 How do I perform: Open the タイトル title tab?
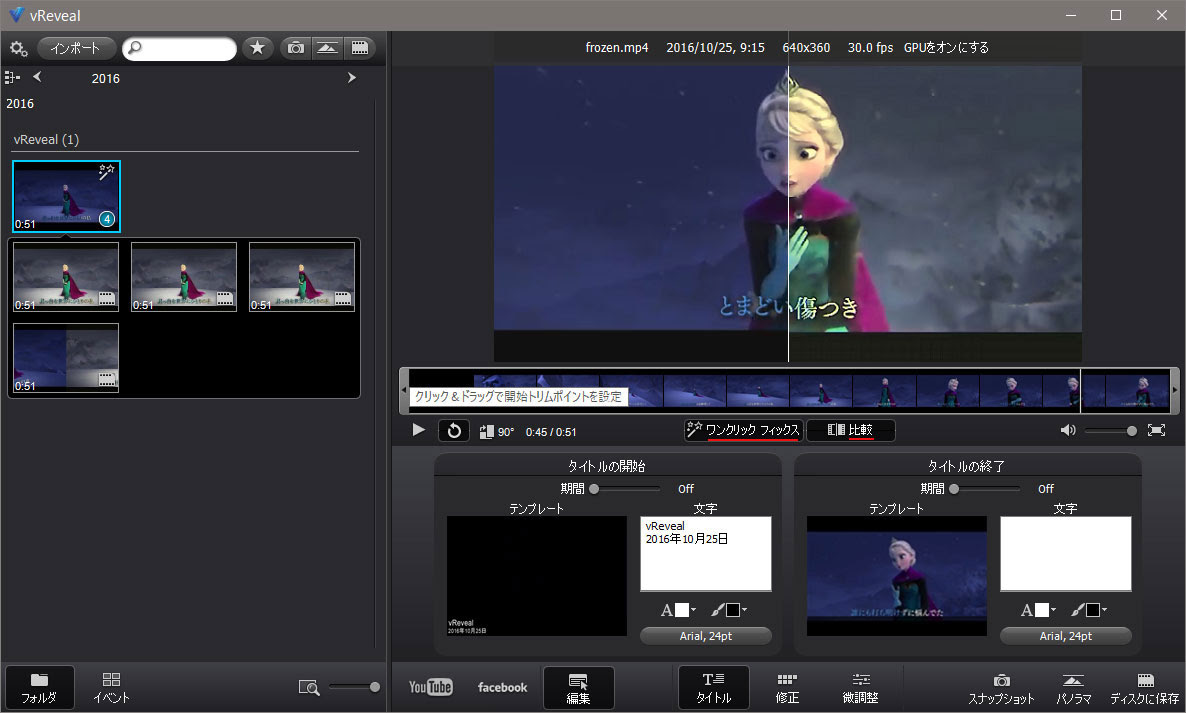(713, 688)
